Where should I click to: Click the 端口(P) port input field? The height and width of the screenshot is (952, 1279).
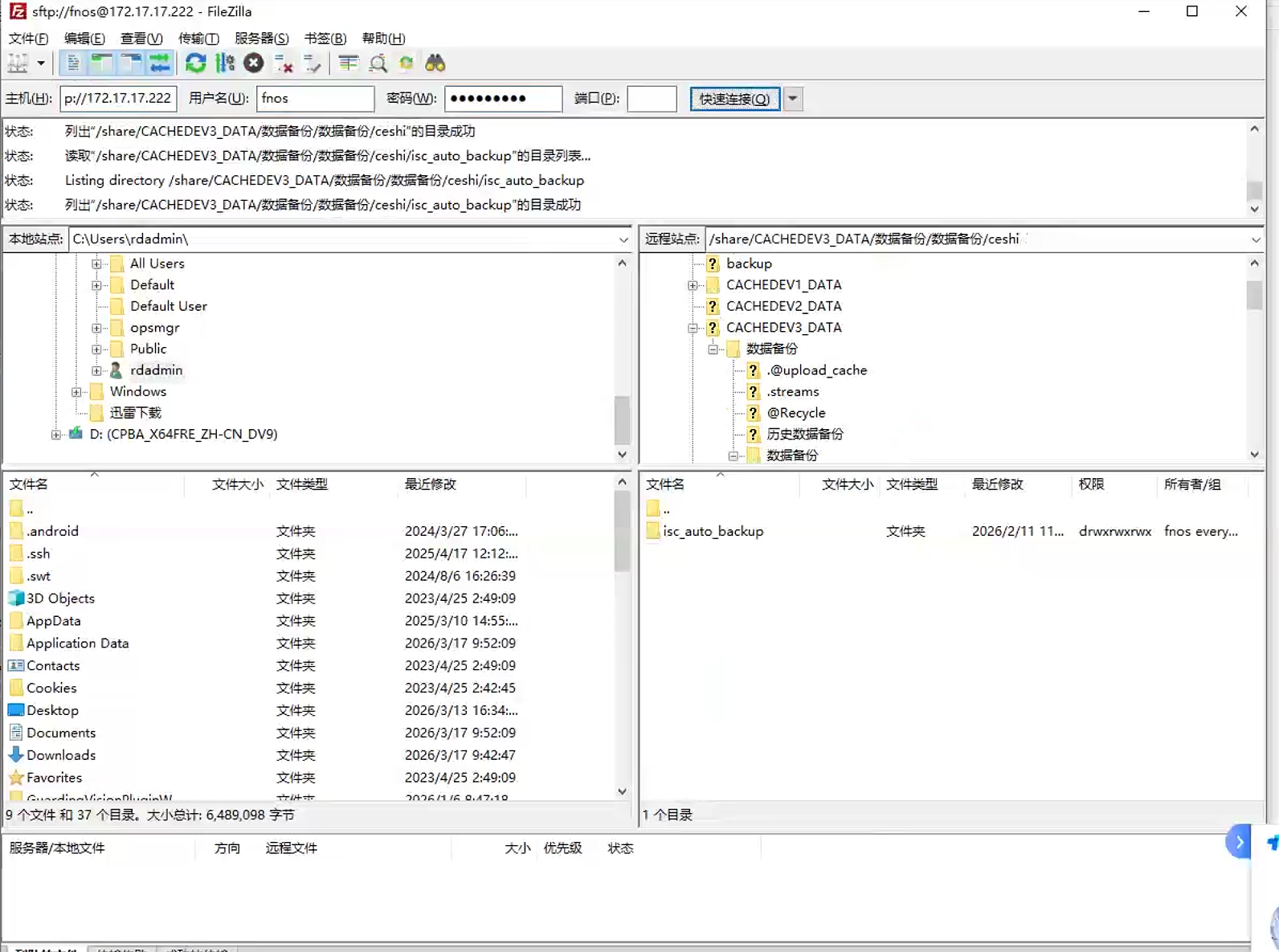tap(652, 99)
